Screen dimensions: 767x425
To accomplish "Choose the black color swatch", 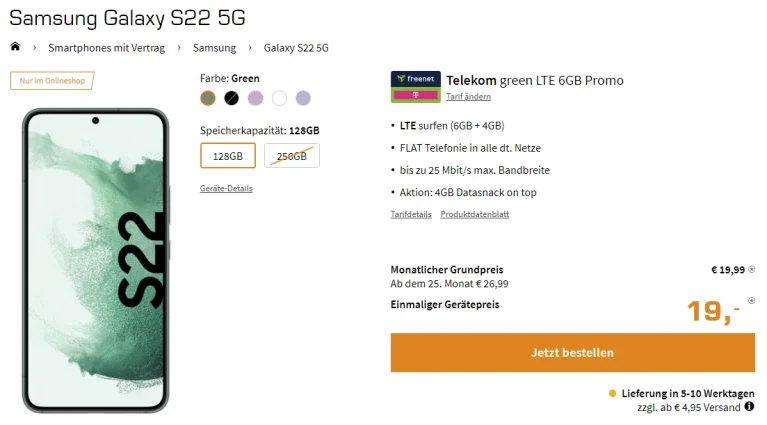I will click(x=231, y=98).
